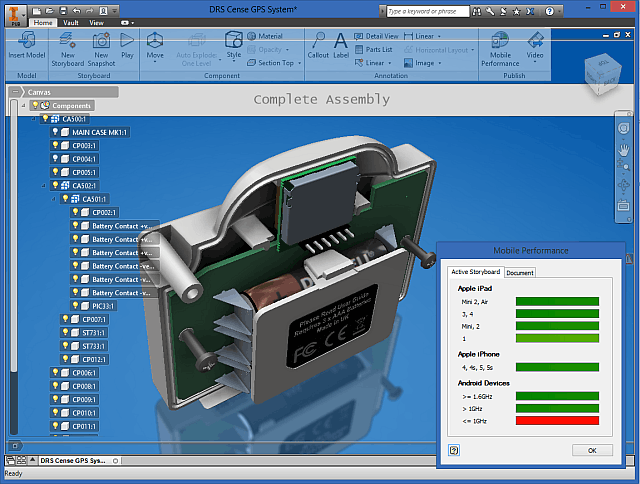Open the Opacity dropdown arrow
The image size is (640, 484).
point(287,50)
